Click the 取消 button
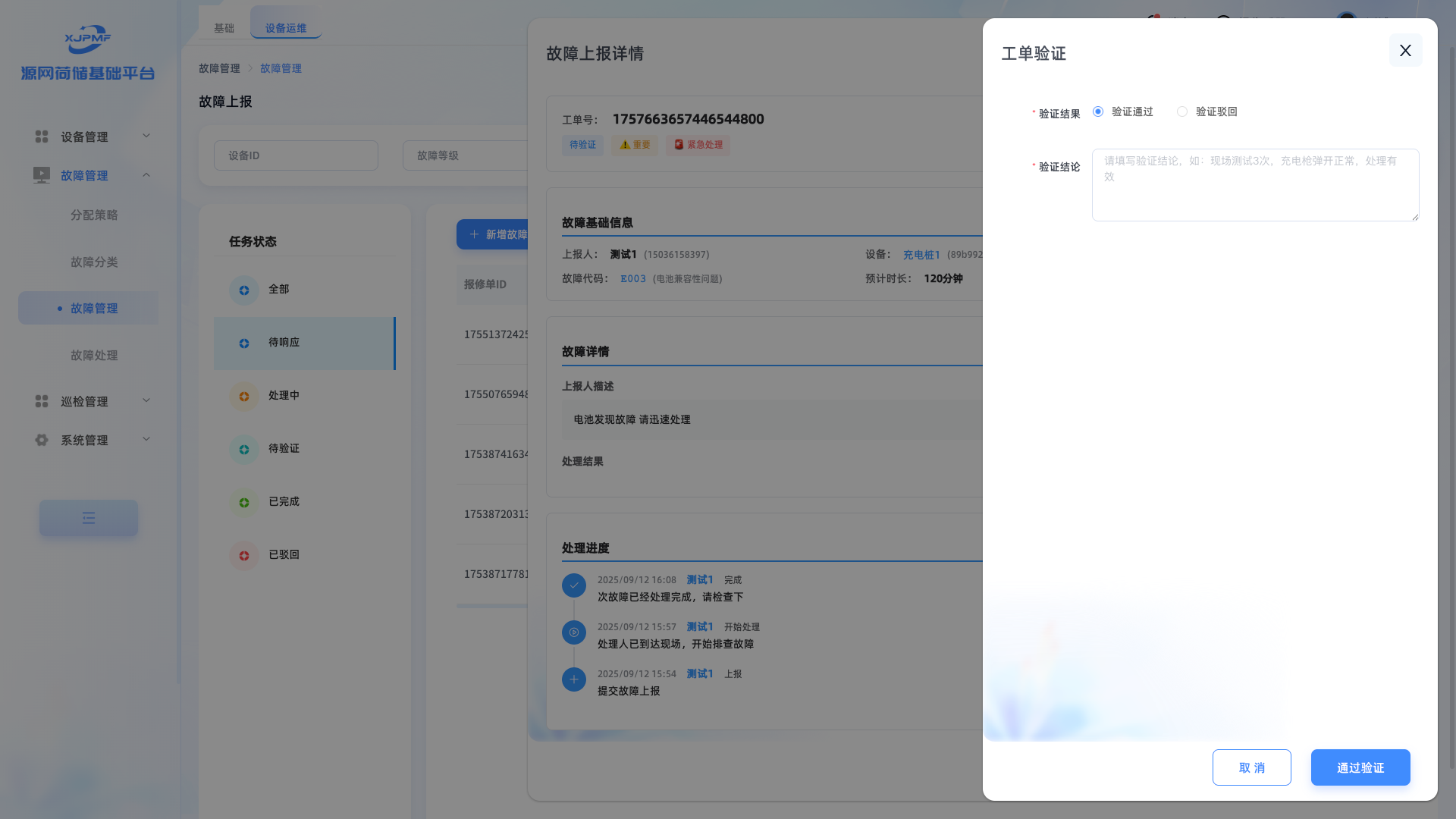The width and height of the screenshot is (1456, 819). (x=1251, y=767)
